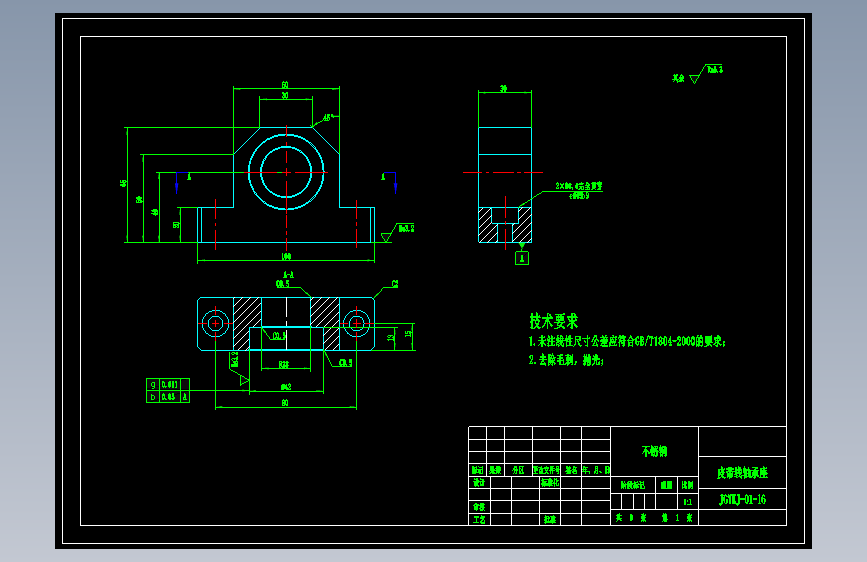Click the 年、月、日 date header cell

pos(596,470)
